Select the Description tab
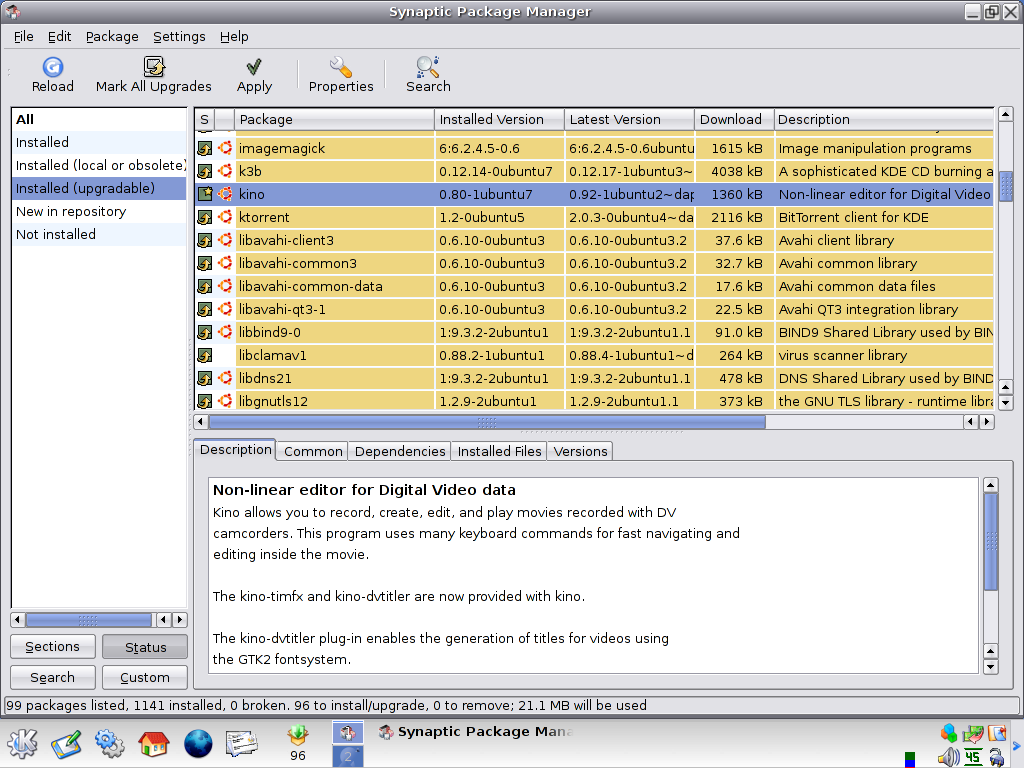This screenshot has height=768, width=1024. [235, 449]
